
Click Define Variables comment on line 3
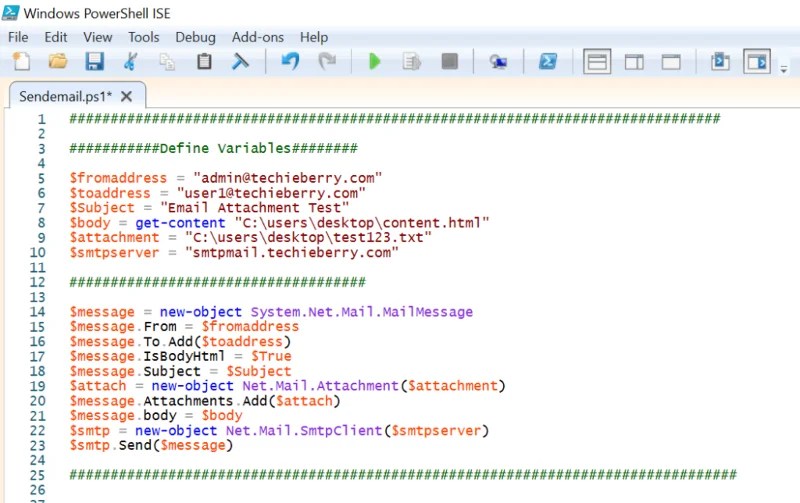pos(225,148)
